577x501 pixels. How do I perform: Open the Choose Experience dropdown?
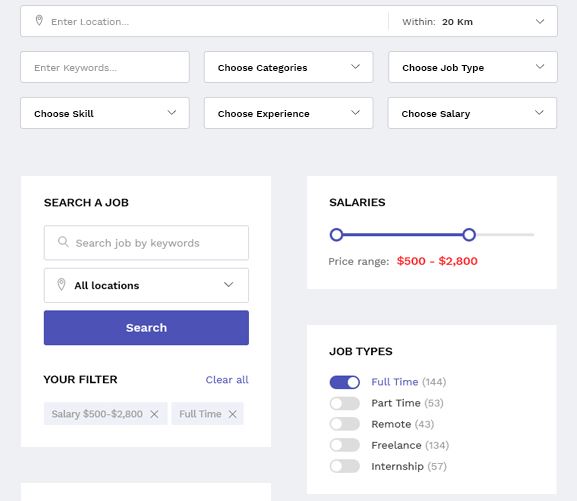[x=288, y=113]
